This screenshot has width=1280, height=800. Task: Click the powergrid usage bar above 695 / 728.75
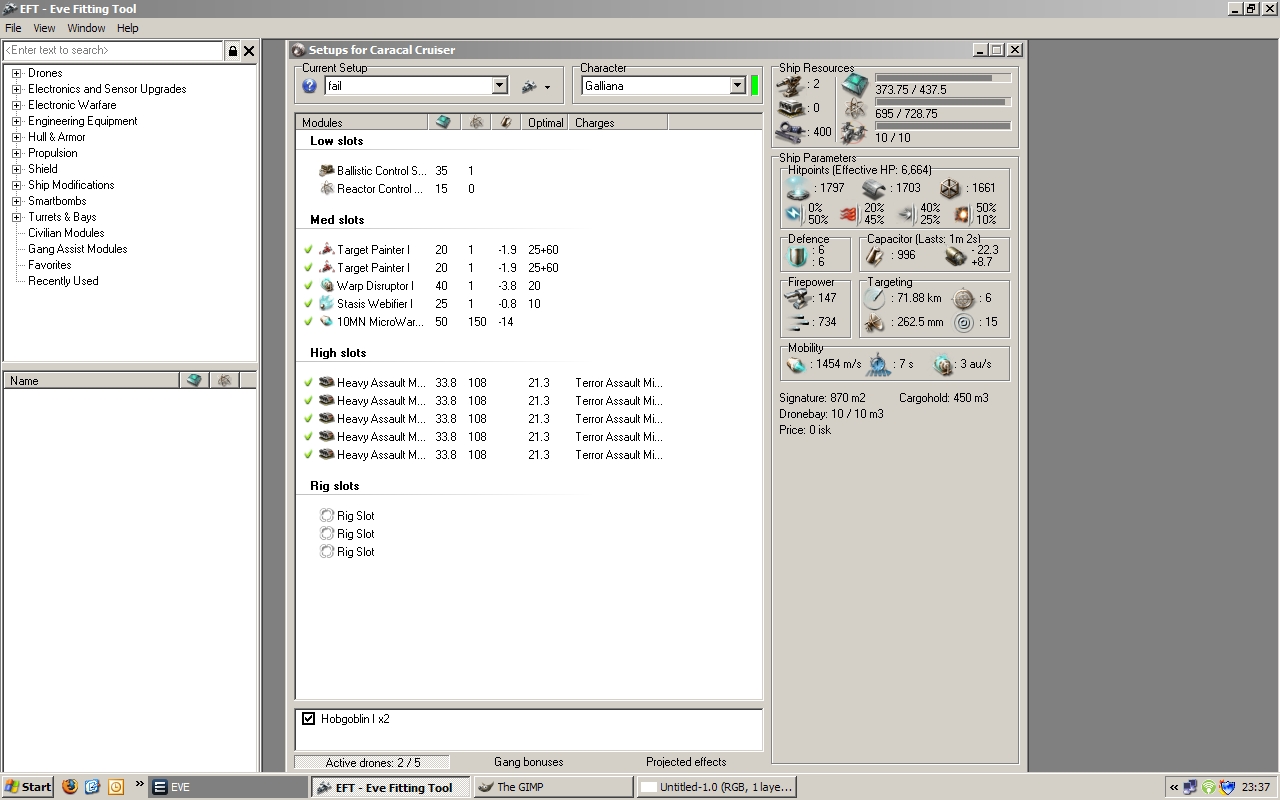(943, 101)
